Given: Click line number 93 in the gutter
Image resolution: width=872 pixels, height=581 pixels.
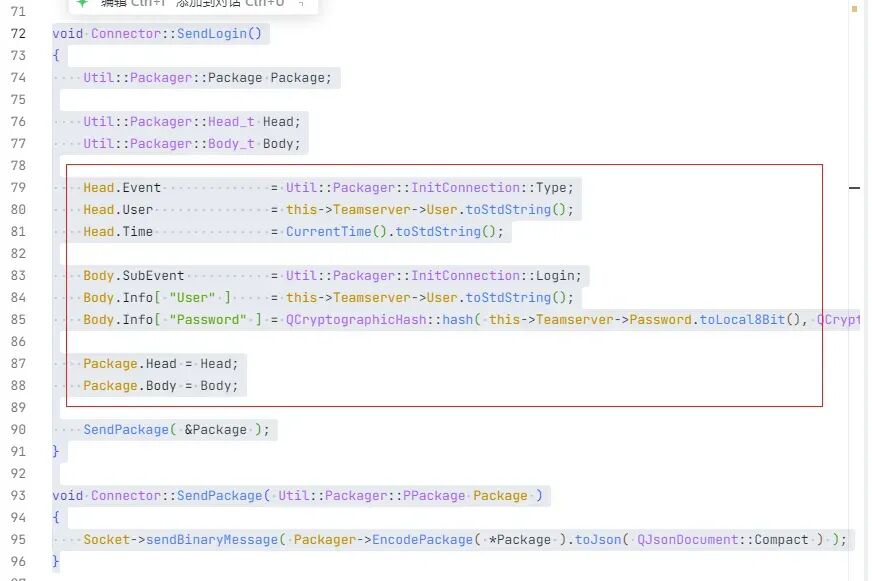Looking at the screenshot, I should (x=18, y=495).
